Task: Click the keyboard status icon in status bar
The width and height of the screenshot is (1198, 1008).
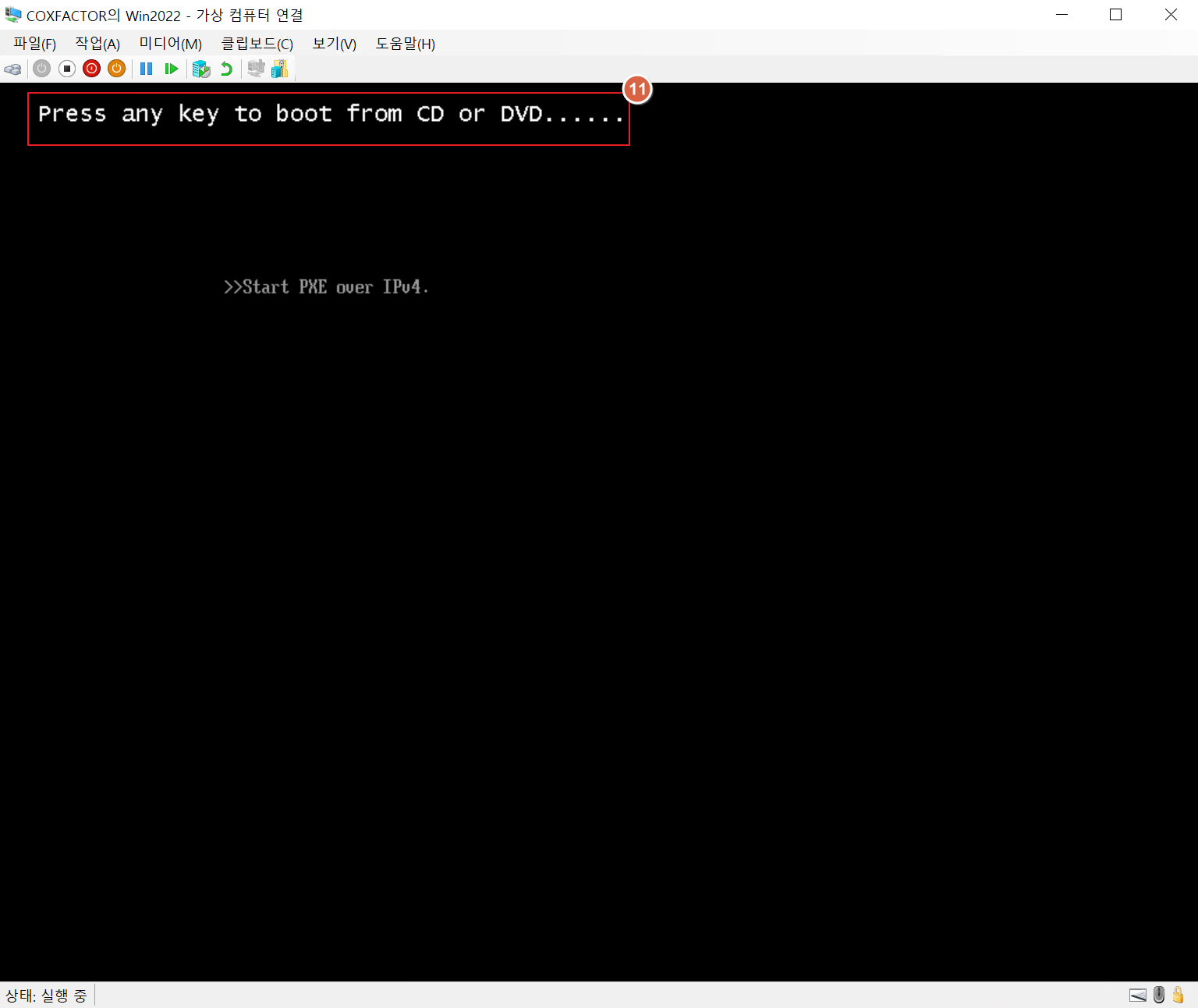Action: click(x=1138, y=995)
